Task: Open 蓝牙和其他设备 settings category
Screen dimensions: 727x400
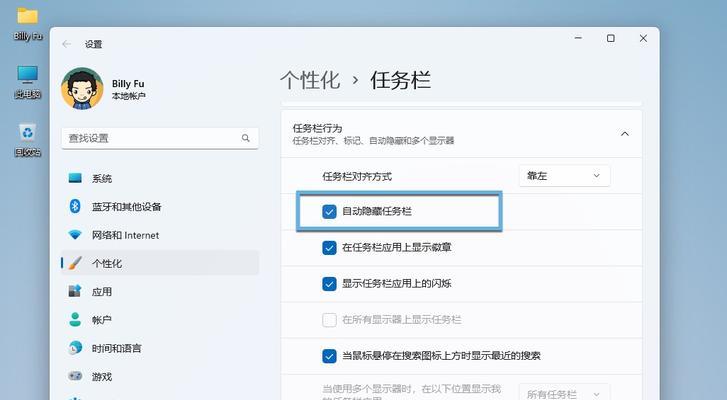Action: click(x=160, y=207)
